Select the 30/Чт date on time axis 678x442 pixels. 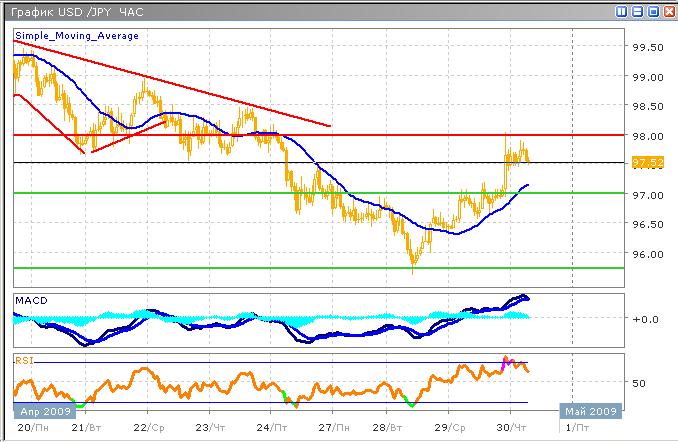(511, 426)
